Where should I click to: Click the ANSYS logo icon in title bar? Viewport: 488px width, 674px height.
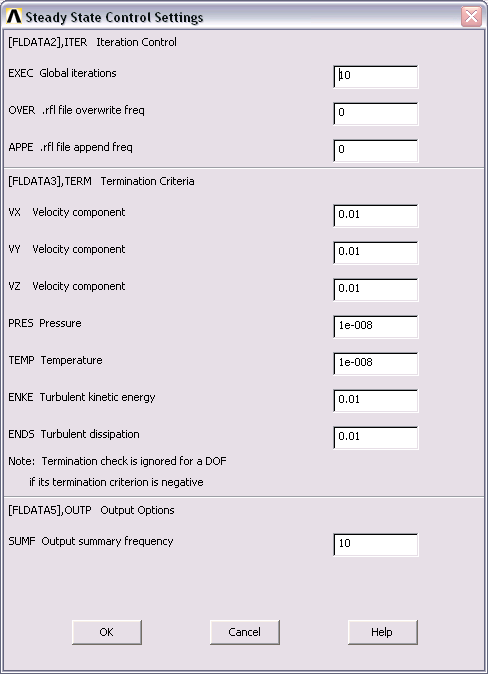tap(14, 17)
